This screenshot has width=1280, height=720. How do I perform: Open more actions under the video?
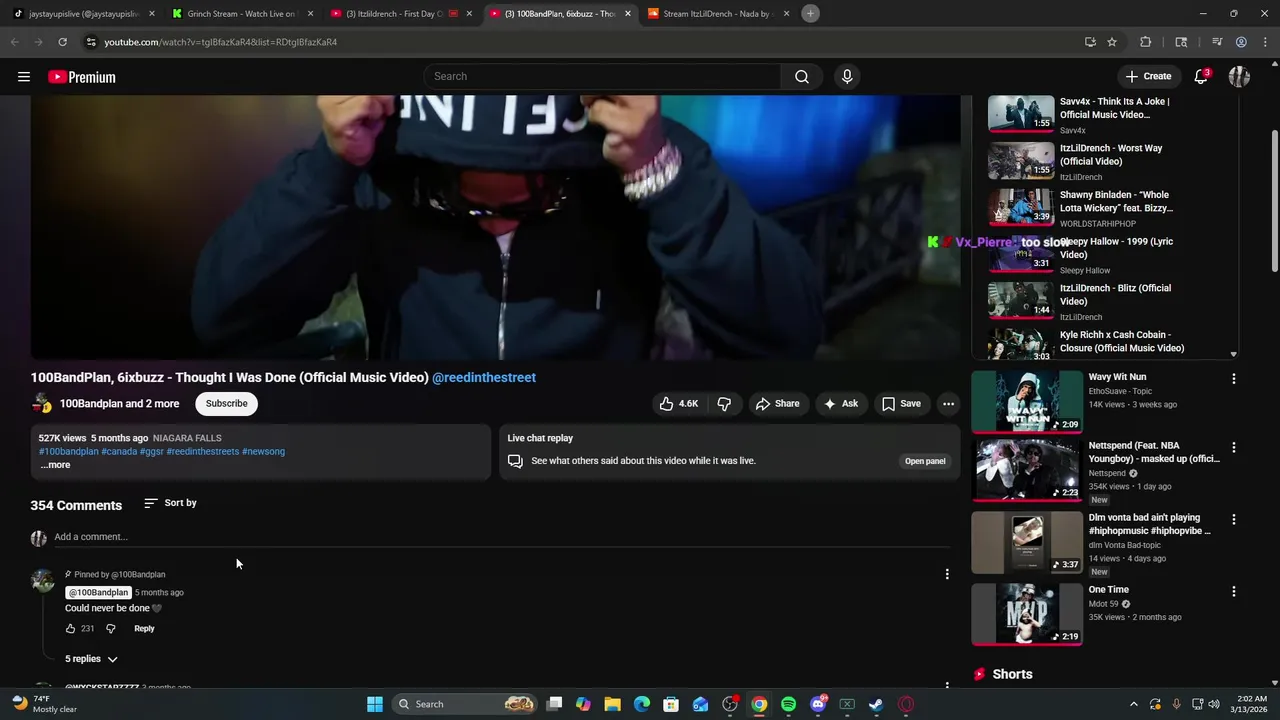948,404
